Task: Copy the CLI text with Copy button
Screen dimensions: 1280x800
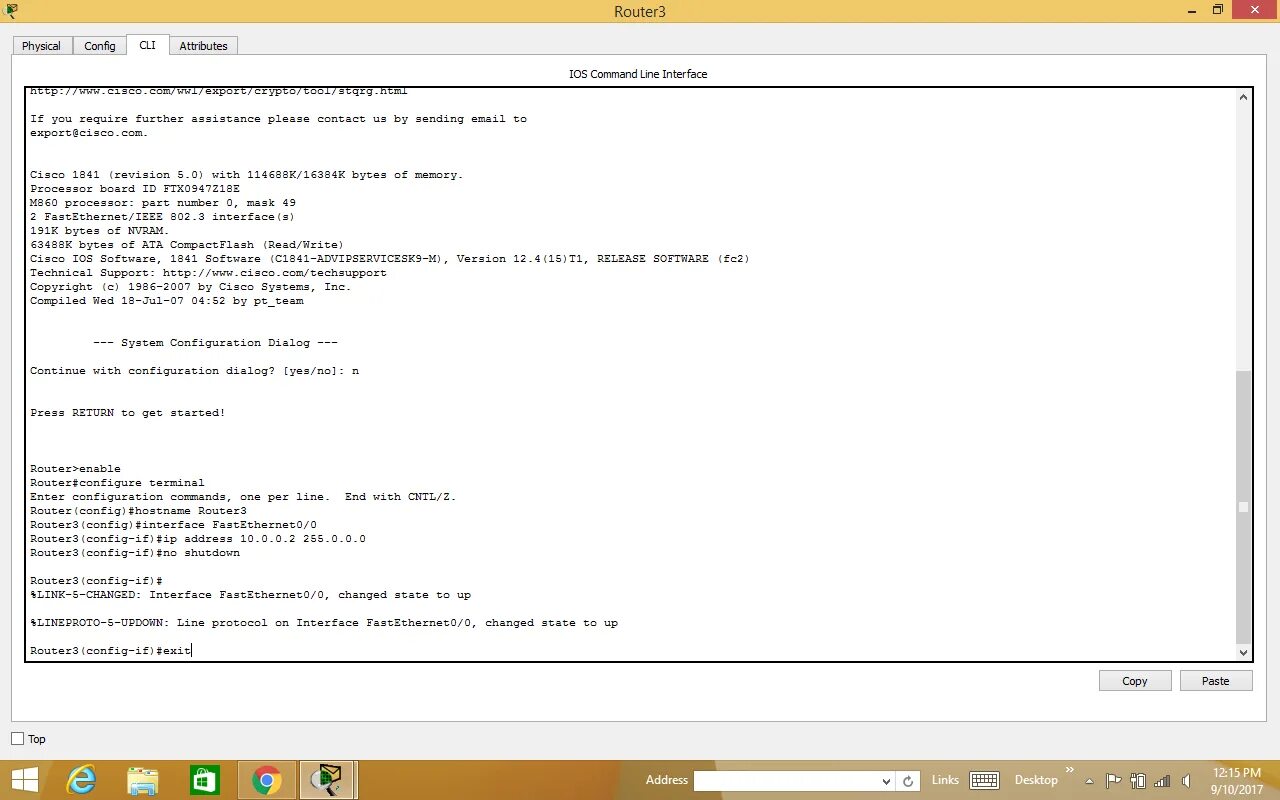Action: point(1135,681)
